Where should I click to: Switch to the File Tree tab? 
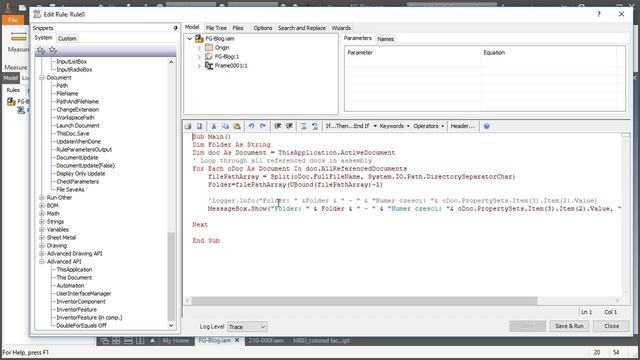pos(216,28)
